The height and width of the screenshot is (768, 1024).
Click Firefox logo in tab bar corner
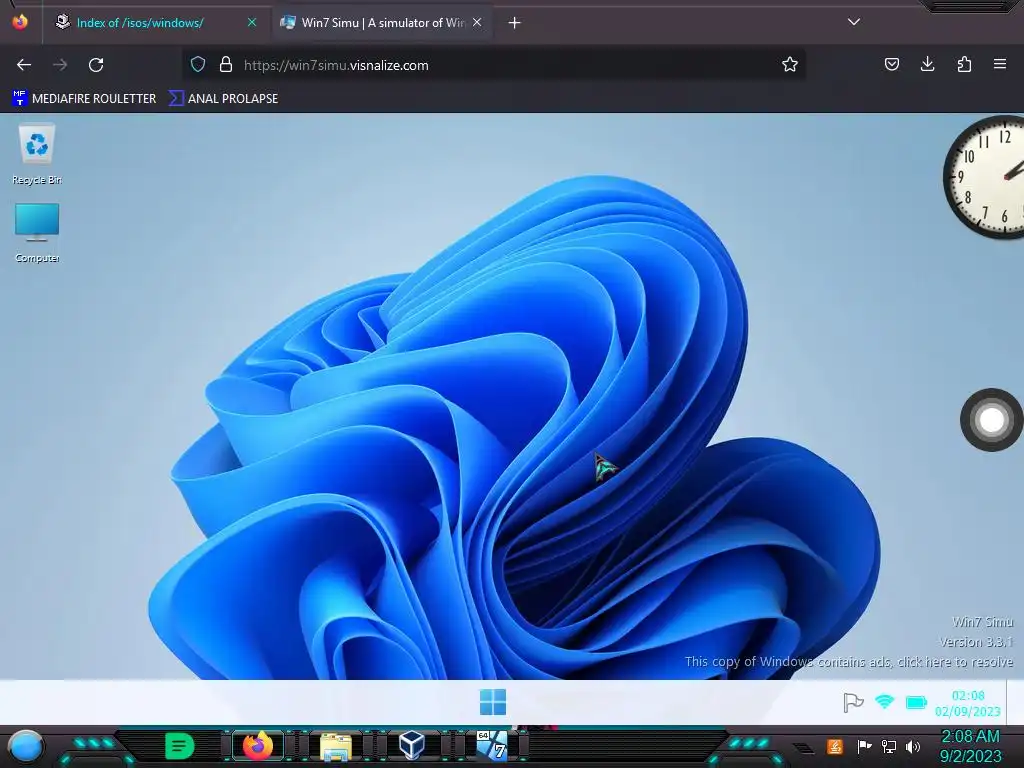coord(20,22)
